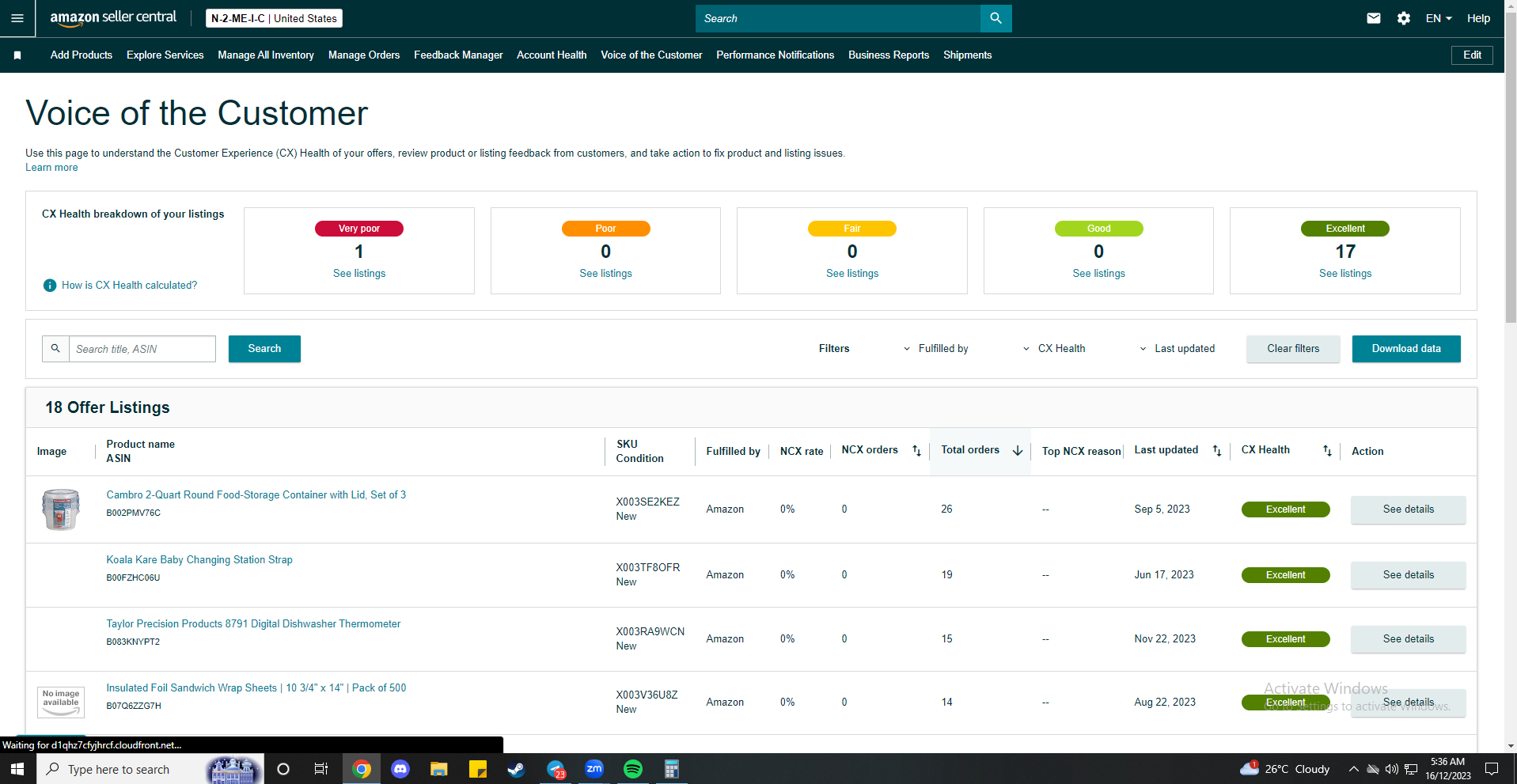This screenshot has height=784, width=1517.
Task: Open the hamburger navigation menu
Action: coord(17,18)
